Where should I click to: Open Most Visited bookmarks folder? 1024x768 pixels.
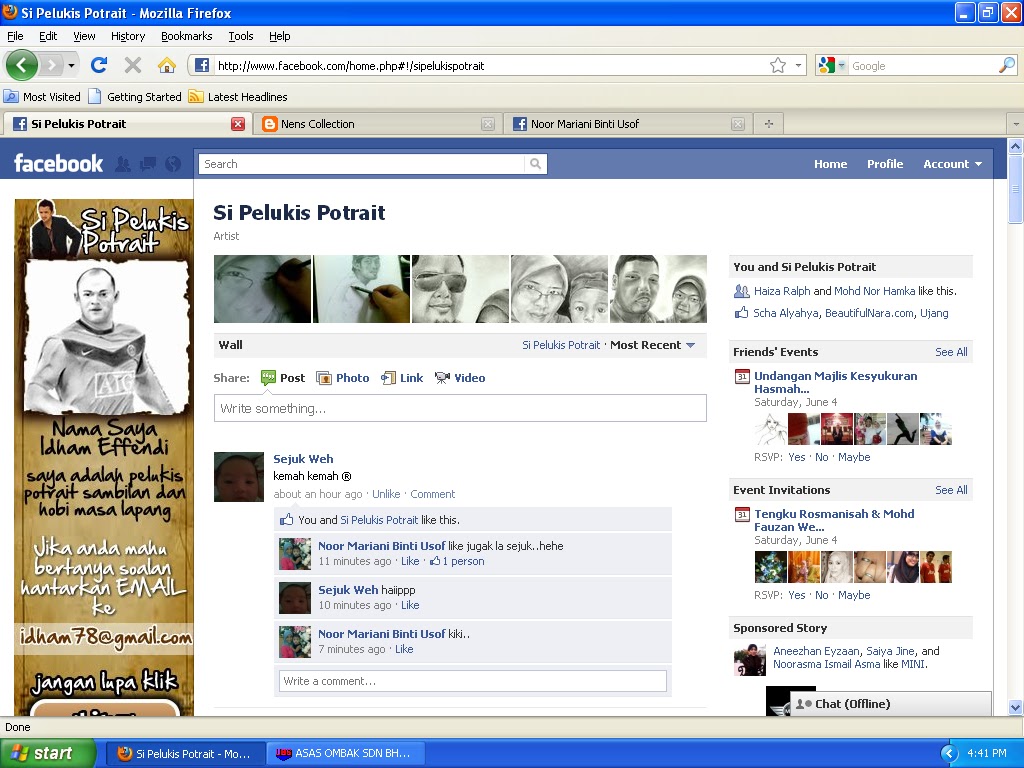(42, 97)
